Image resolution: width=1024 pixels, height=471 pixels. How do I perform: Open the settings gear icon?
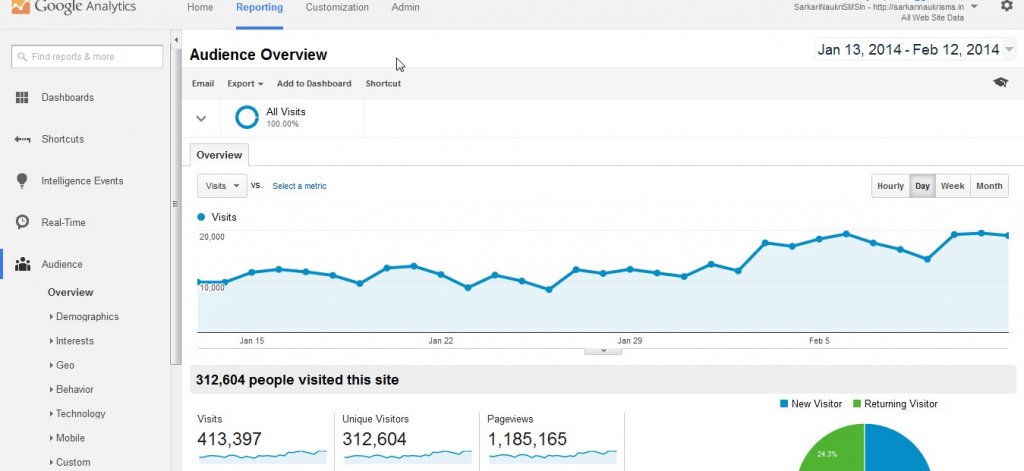tap(1006, 6)
